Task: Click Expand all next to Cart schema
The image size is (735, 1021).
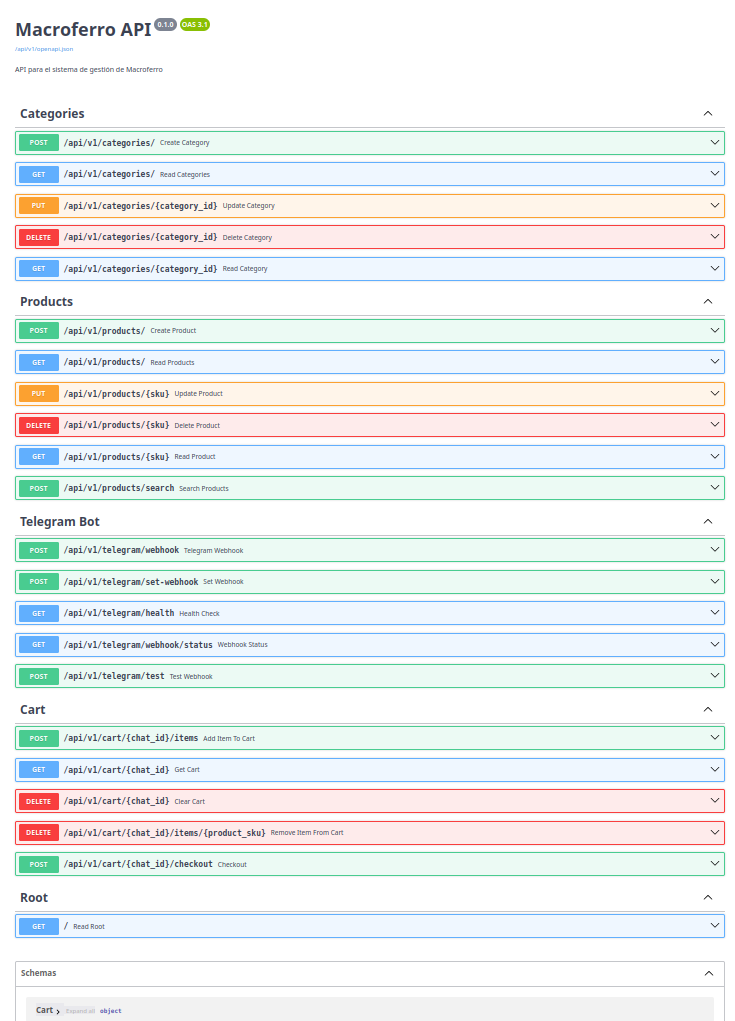Action: click(x=80, y=1011)
